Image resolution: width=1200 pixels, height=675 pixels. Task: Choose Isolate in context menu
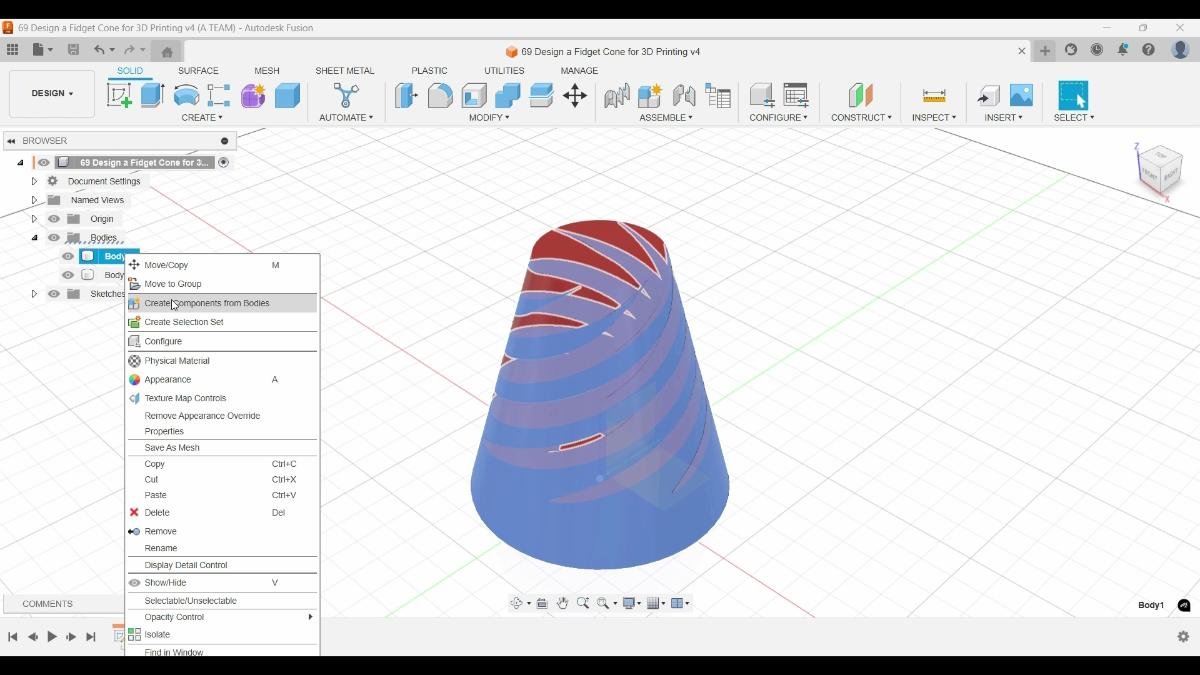[222, 635]
